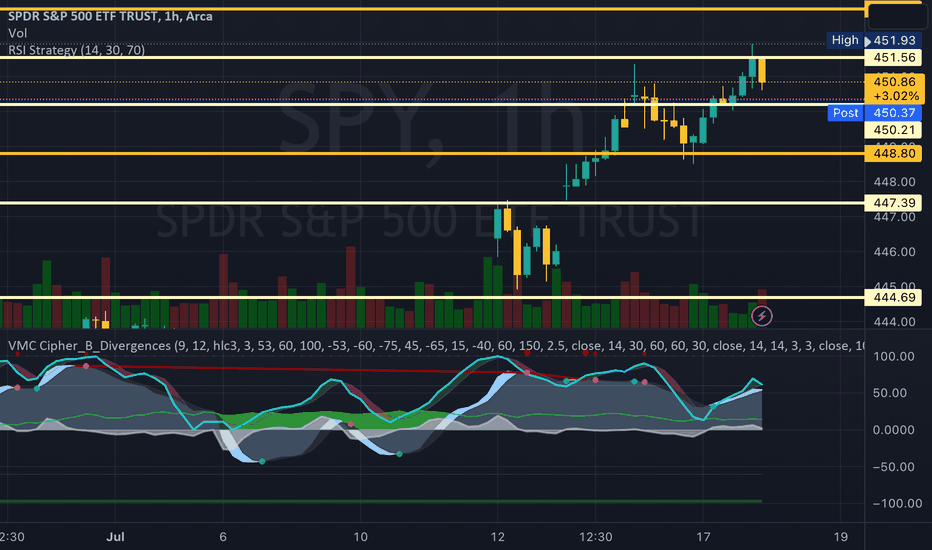Click the 19 date on time axis

point(840,537)
